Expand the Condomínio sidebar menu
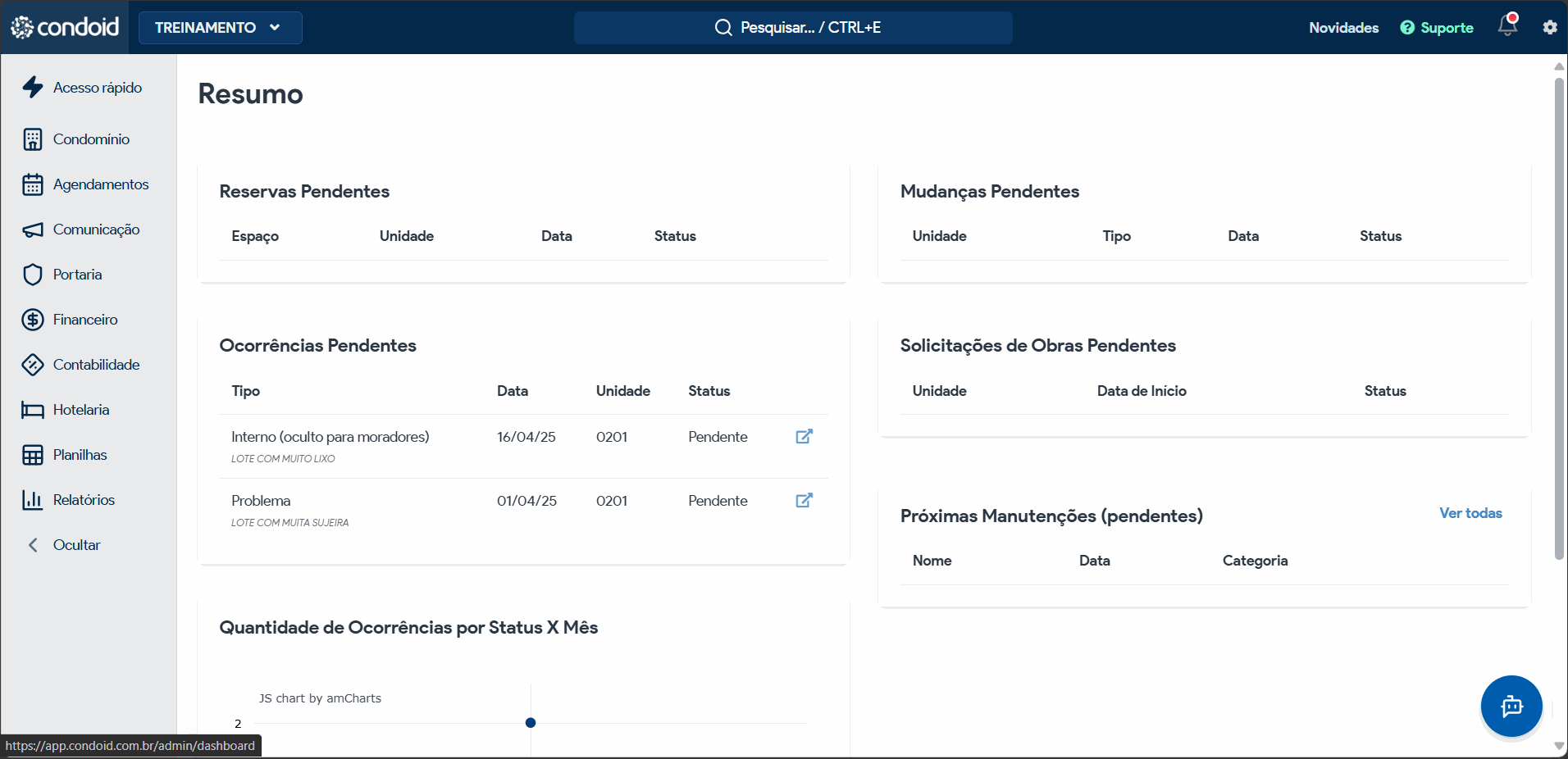Screen dimensions: 1568x759 point(90,139)
